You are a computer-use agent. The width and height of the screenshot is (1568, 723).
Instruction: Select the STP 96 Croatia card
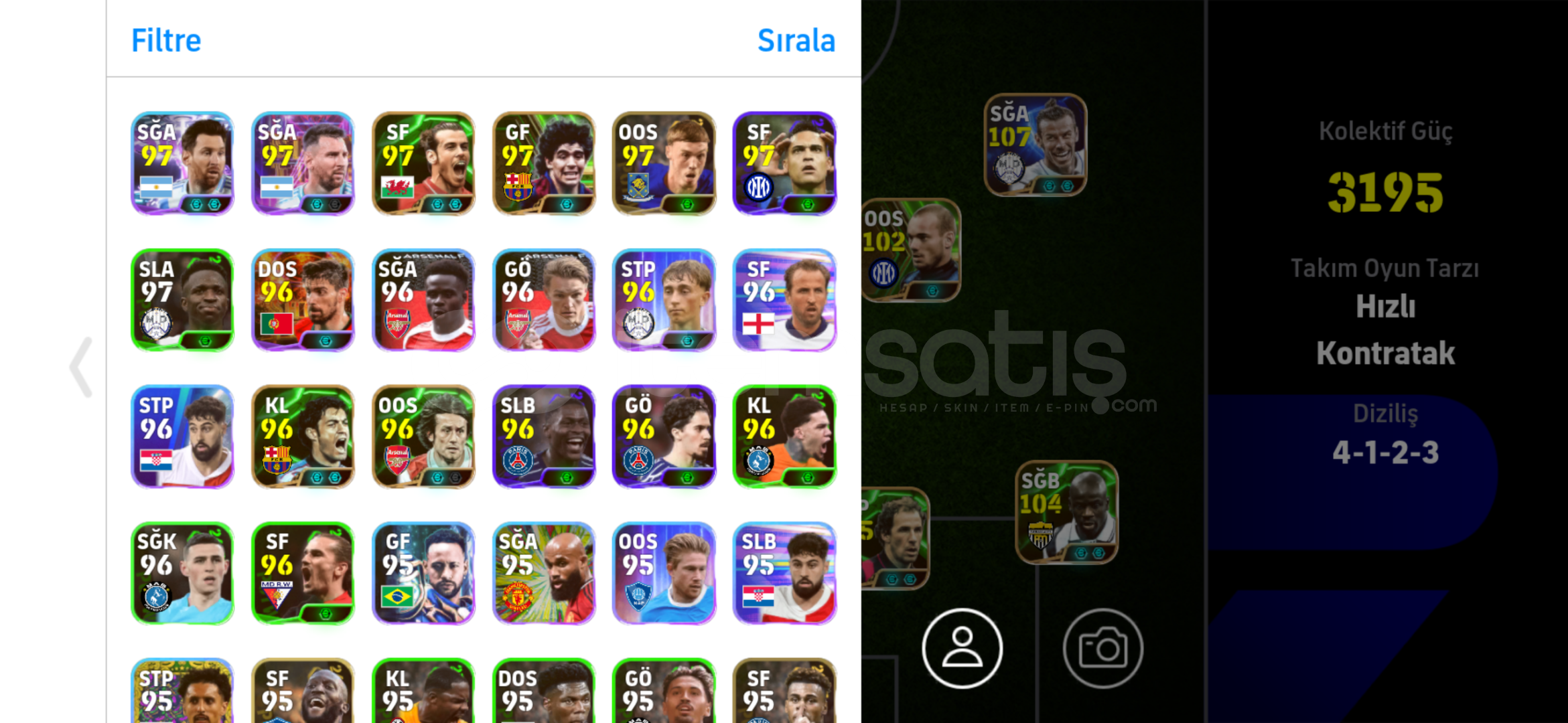click(x=182, y=436)
